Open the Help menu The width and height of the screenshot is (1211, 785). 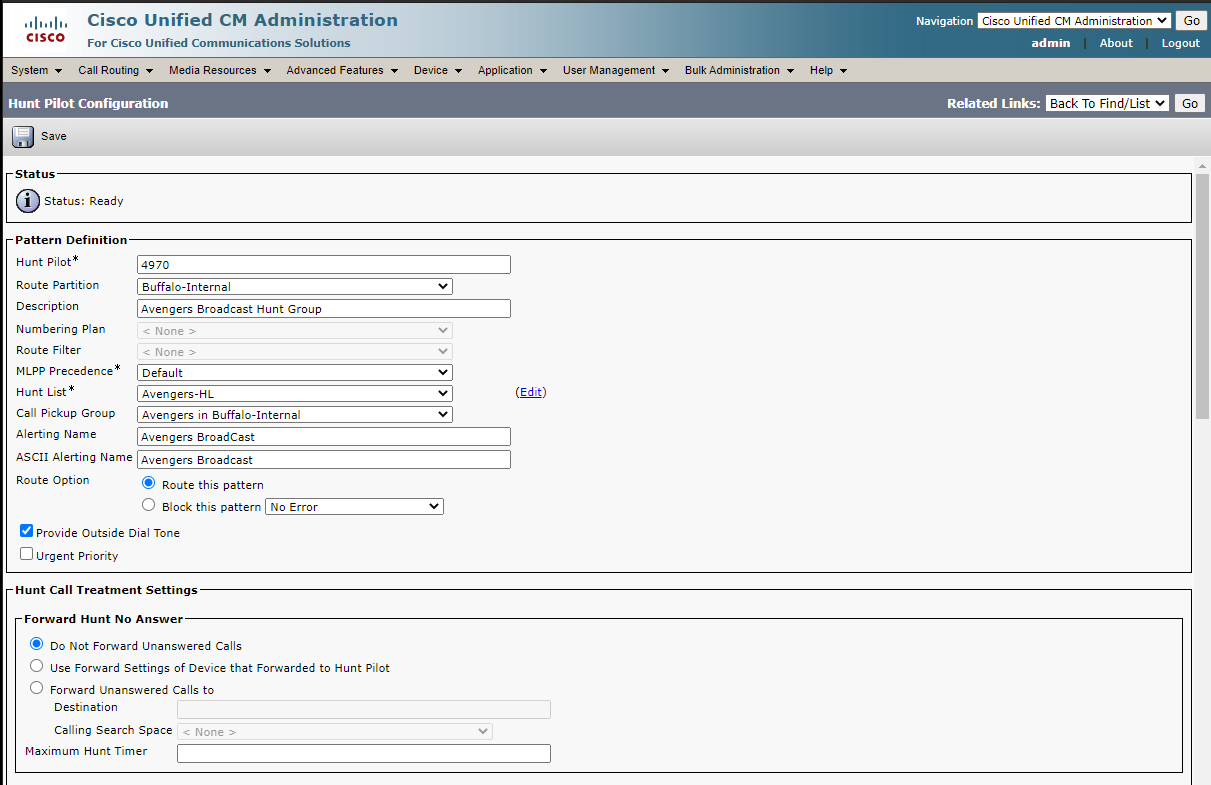[828, 70]
